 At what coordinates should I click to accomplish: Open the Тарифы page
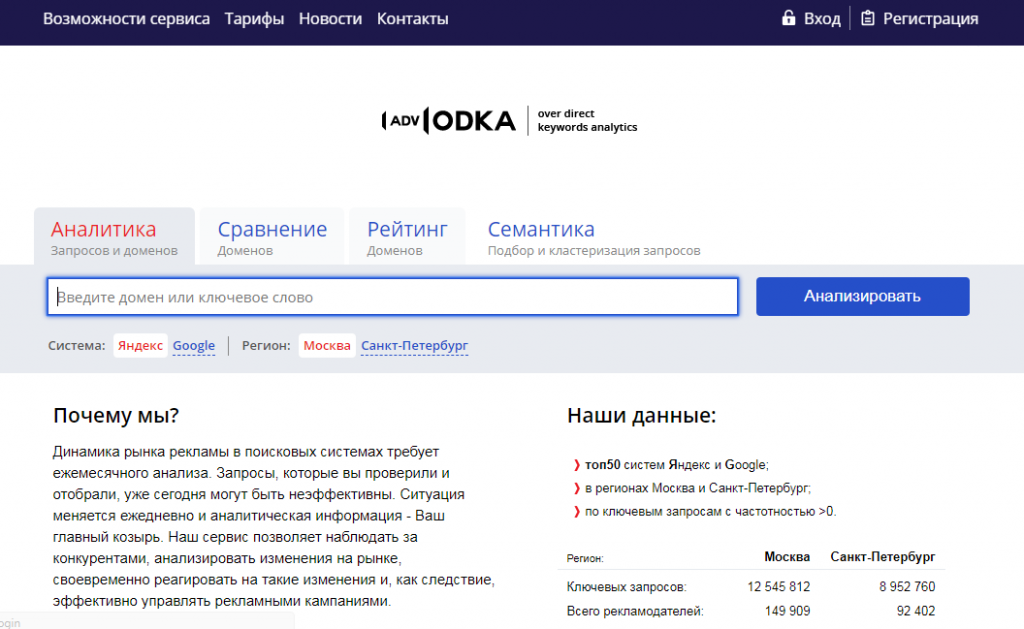254,18
